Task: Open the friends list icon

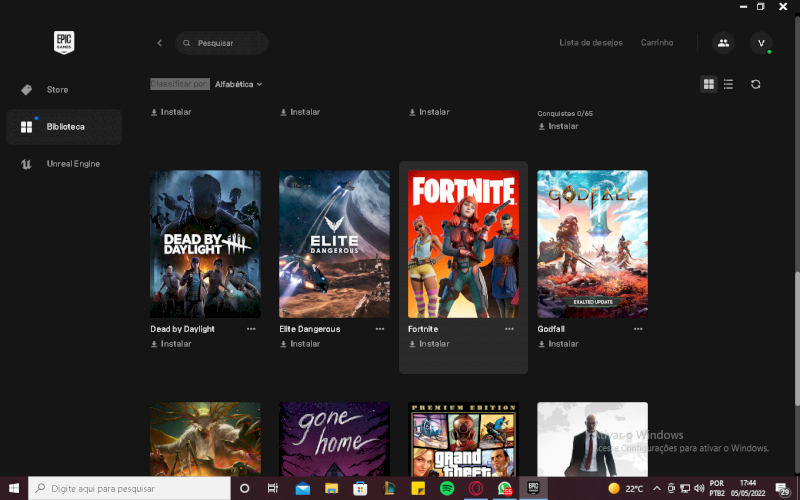Action: (x=723, y=43)
